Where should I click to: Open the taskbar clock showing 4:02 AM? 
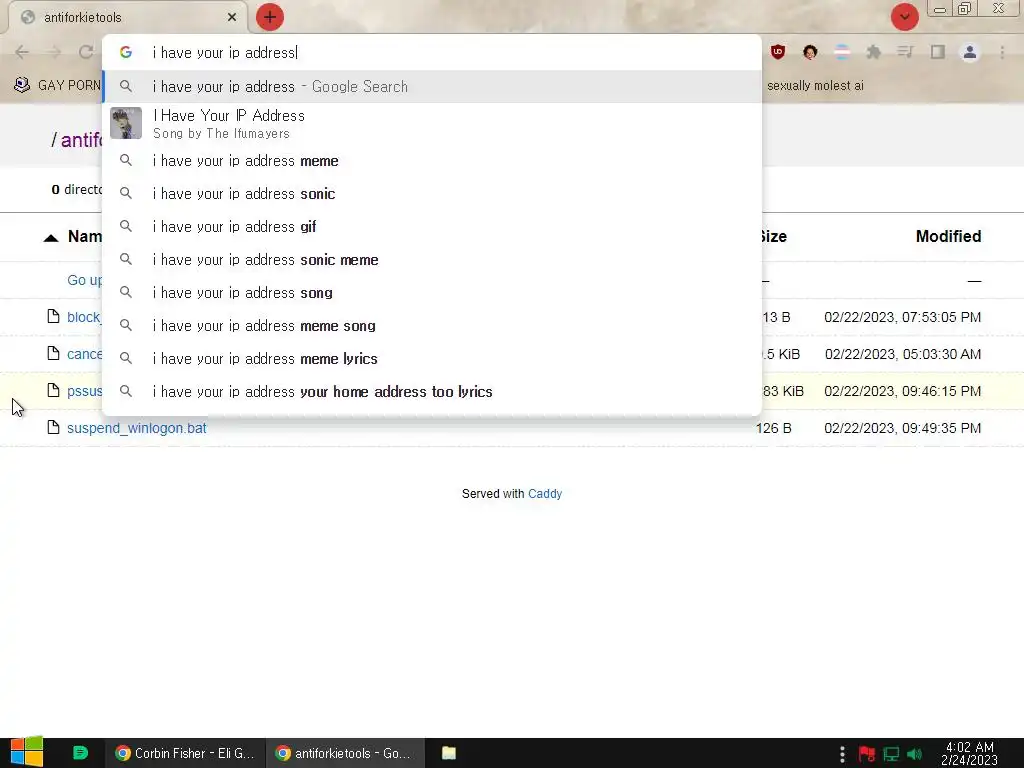tap(969, 753)
